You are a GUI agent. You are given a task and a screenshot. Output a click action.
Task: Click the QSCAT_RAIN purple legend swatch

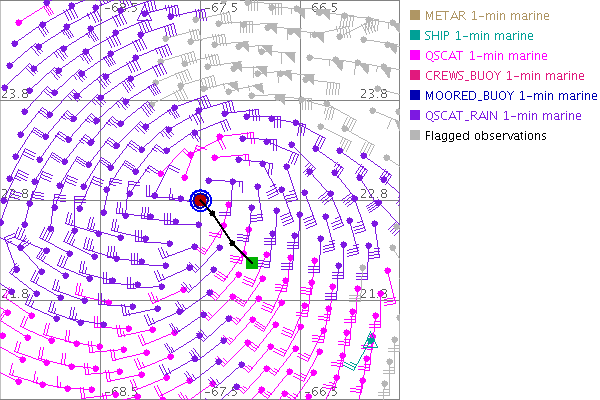click(x=414, y=116)
